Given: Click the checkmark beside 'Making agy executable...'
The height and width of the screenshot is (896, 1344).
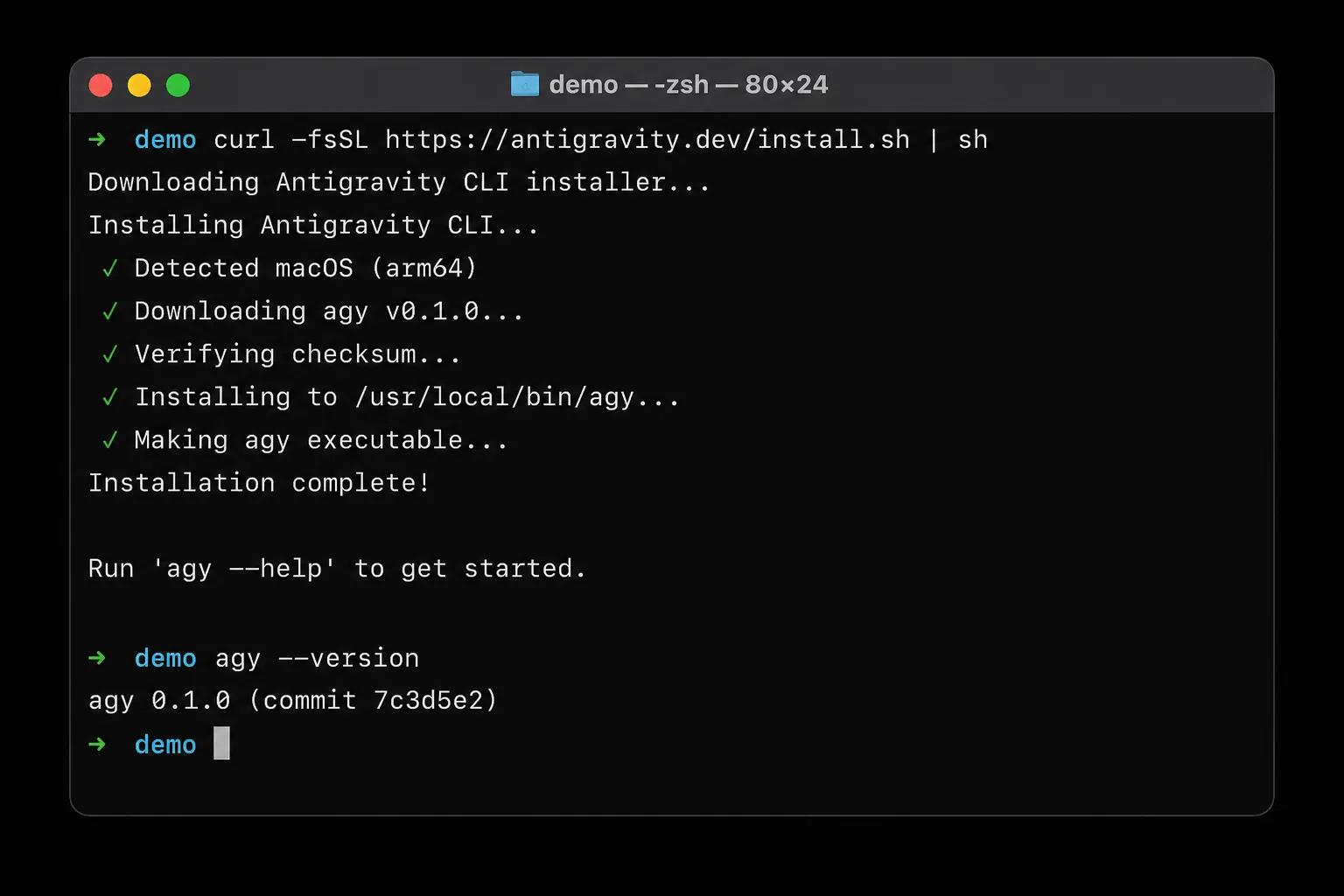Looking at the screenshot, I should pos(110,440).
